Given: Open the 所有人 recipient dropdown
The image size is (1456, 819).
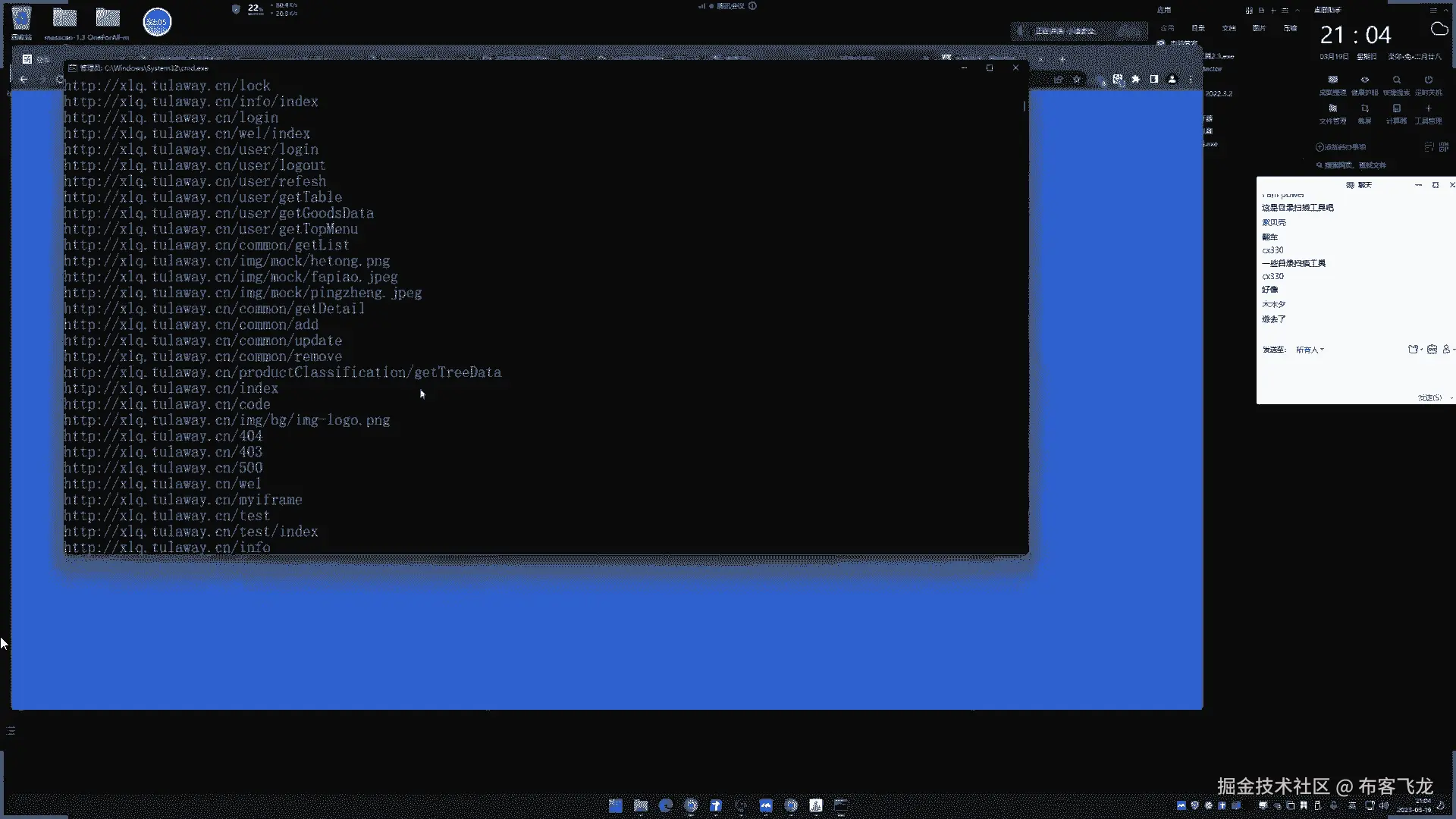Looking at the screenshot, I should (x=1310, y=350).
